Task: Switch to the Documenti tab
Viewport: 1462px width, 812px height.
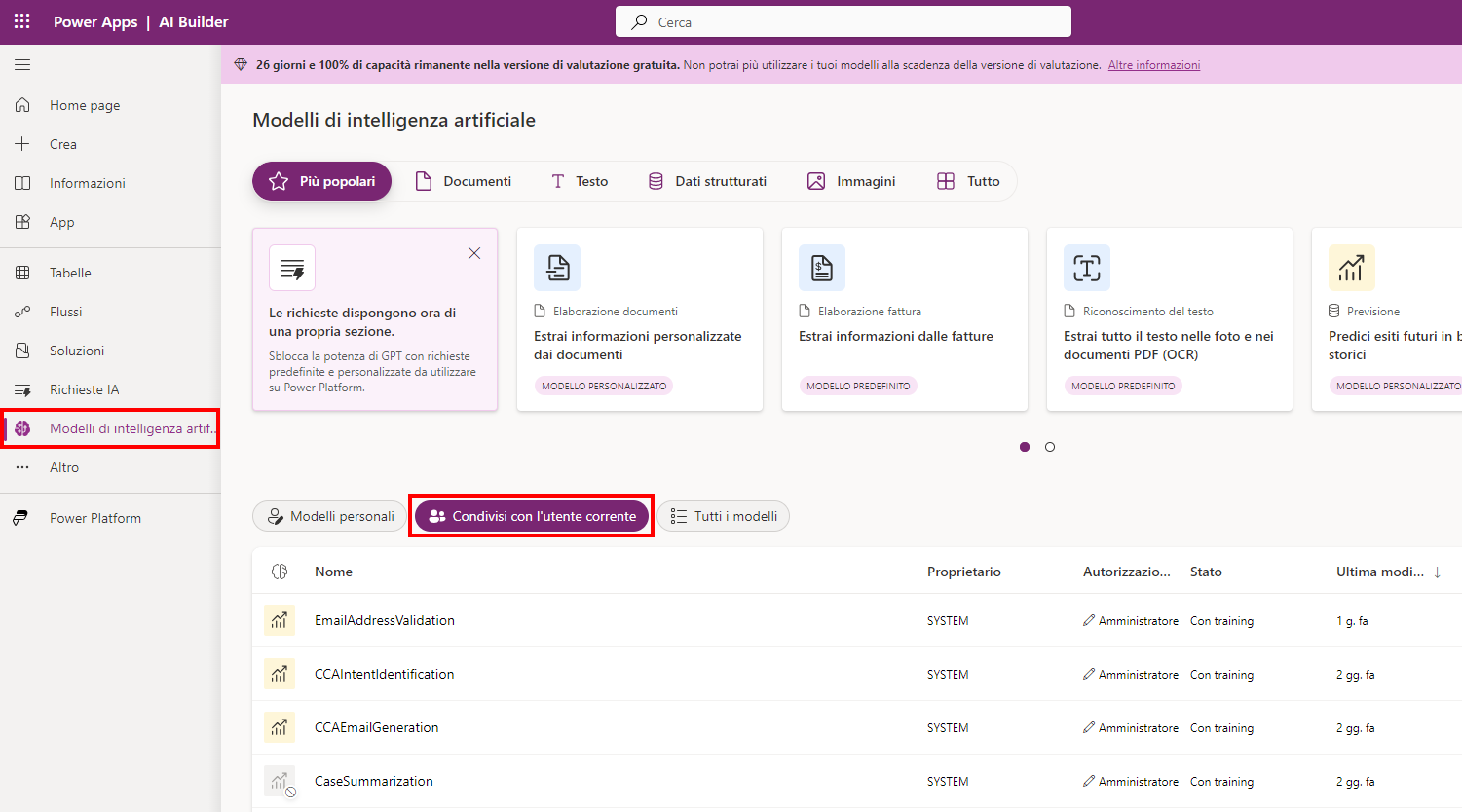Action: point(464,181)
